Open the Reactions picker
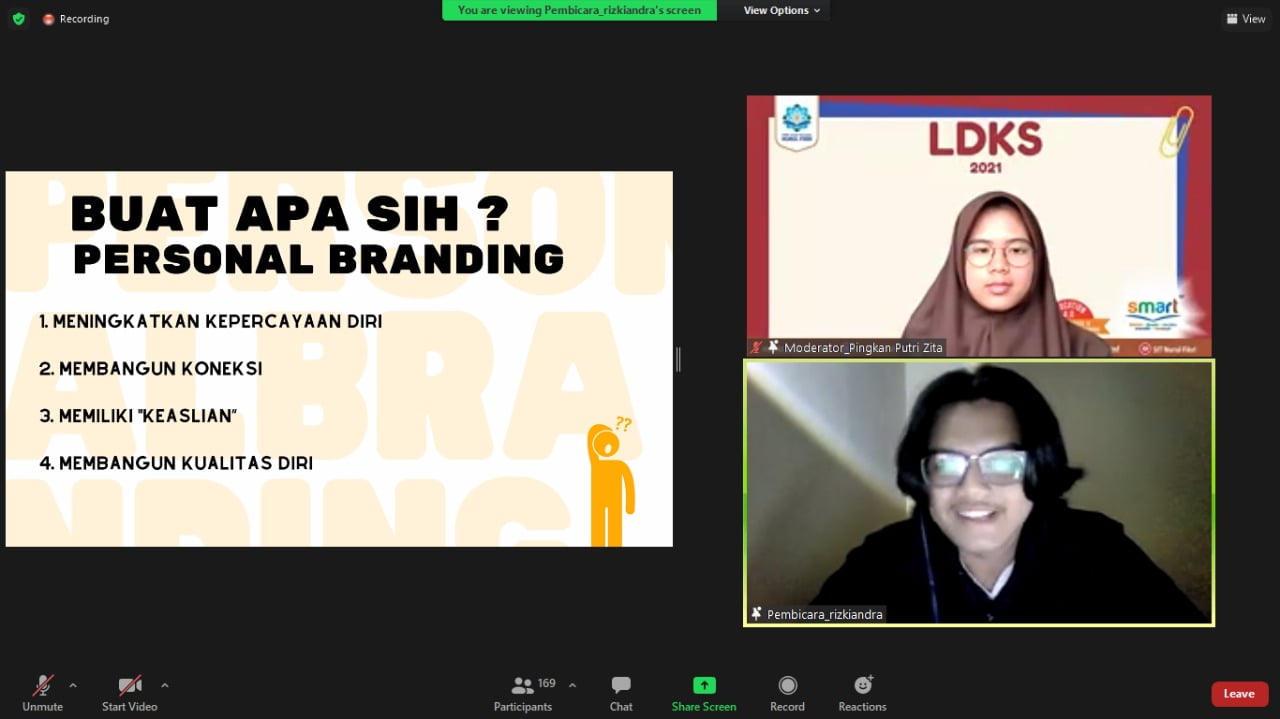1280x719 pixels. click(861, 692)
